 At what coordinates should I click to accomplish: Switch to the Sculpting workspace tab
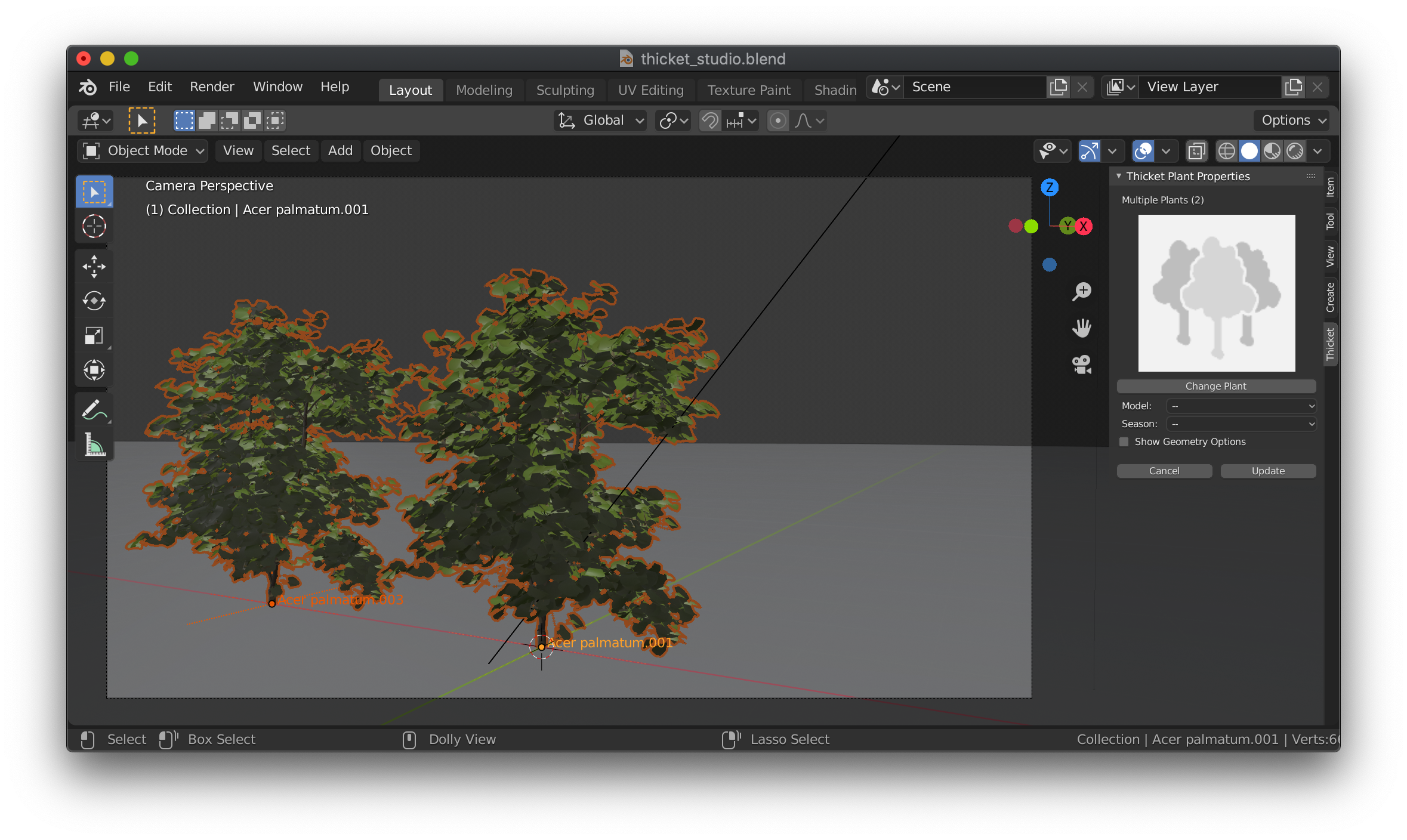coord(564,90)
